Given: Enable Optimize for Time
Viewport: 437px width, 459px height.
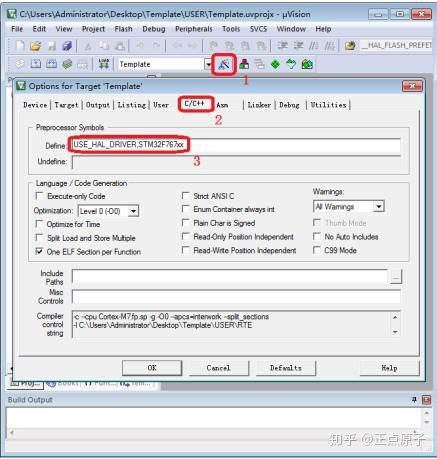Looking at the screenshot, I should pyautogui.click(x=39, y=224).
